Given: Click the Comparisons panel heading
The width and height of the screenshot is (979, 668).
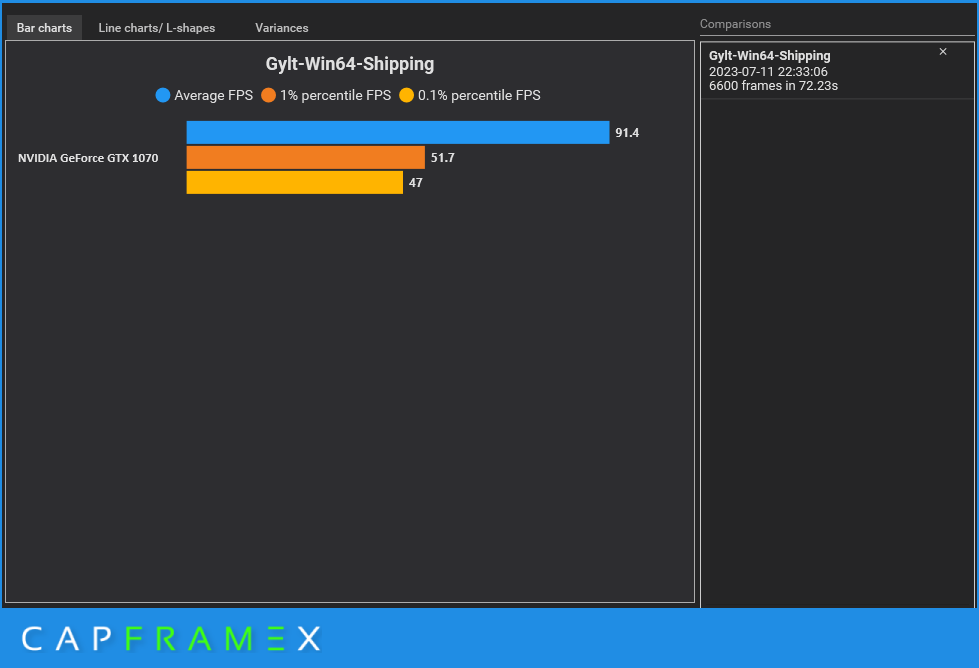Looking at the screenshot, I should (735, 24).
